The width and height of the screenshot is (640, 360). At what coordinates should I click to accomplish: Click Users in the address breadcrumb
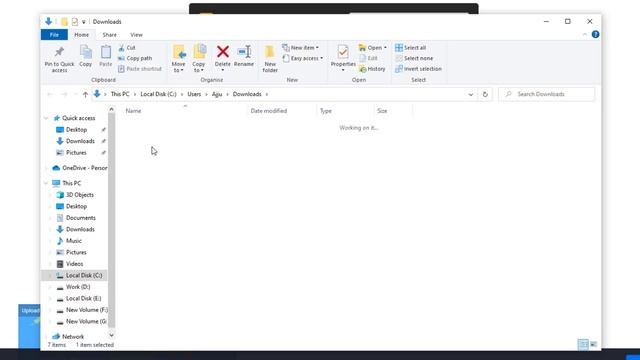(194, 94)
